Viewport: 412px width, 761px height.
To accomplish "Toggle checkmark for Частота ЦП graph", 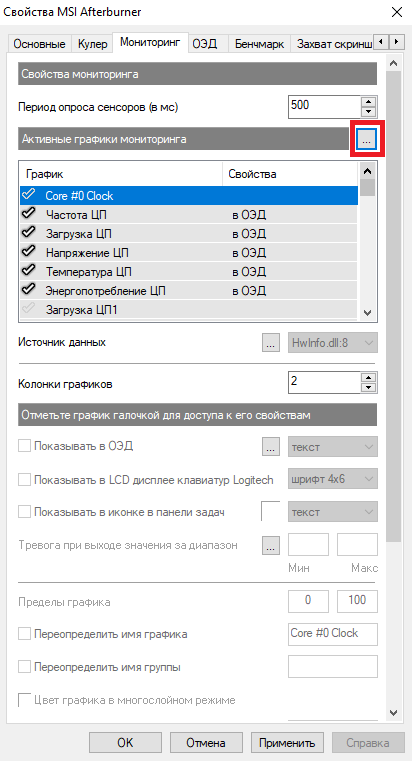I will point(29,214).
